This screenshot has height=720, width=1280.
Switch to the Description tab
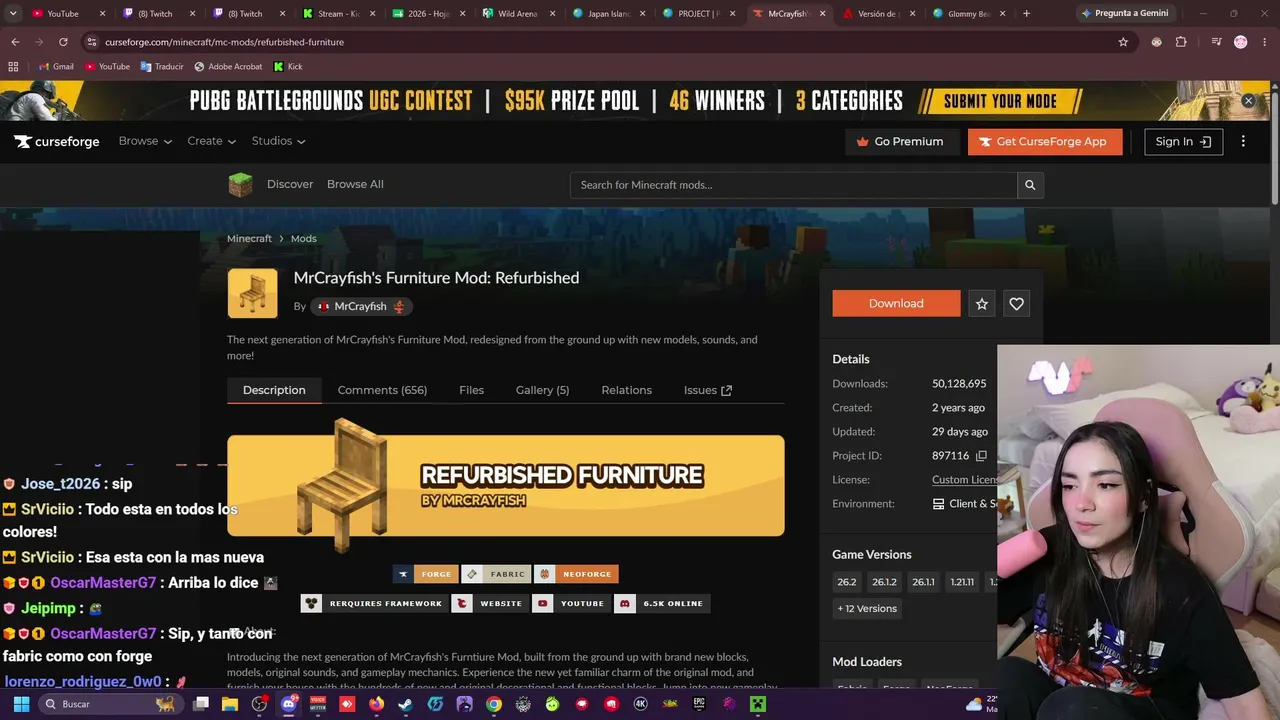tap(274, 390)
